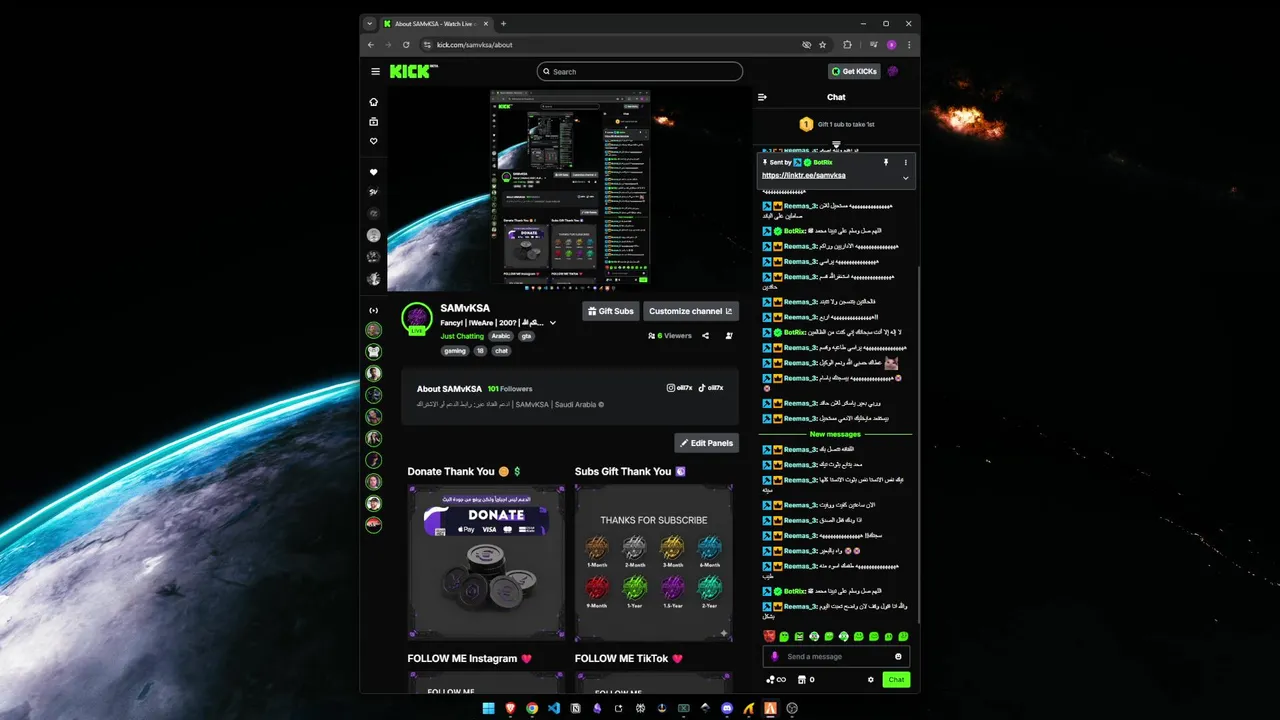Open Discord in the taskbar
Screen dimensions: 1280x720
click(x=727, y=708)
